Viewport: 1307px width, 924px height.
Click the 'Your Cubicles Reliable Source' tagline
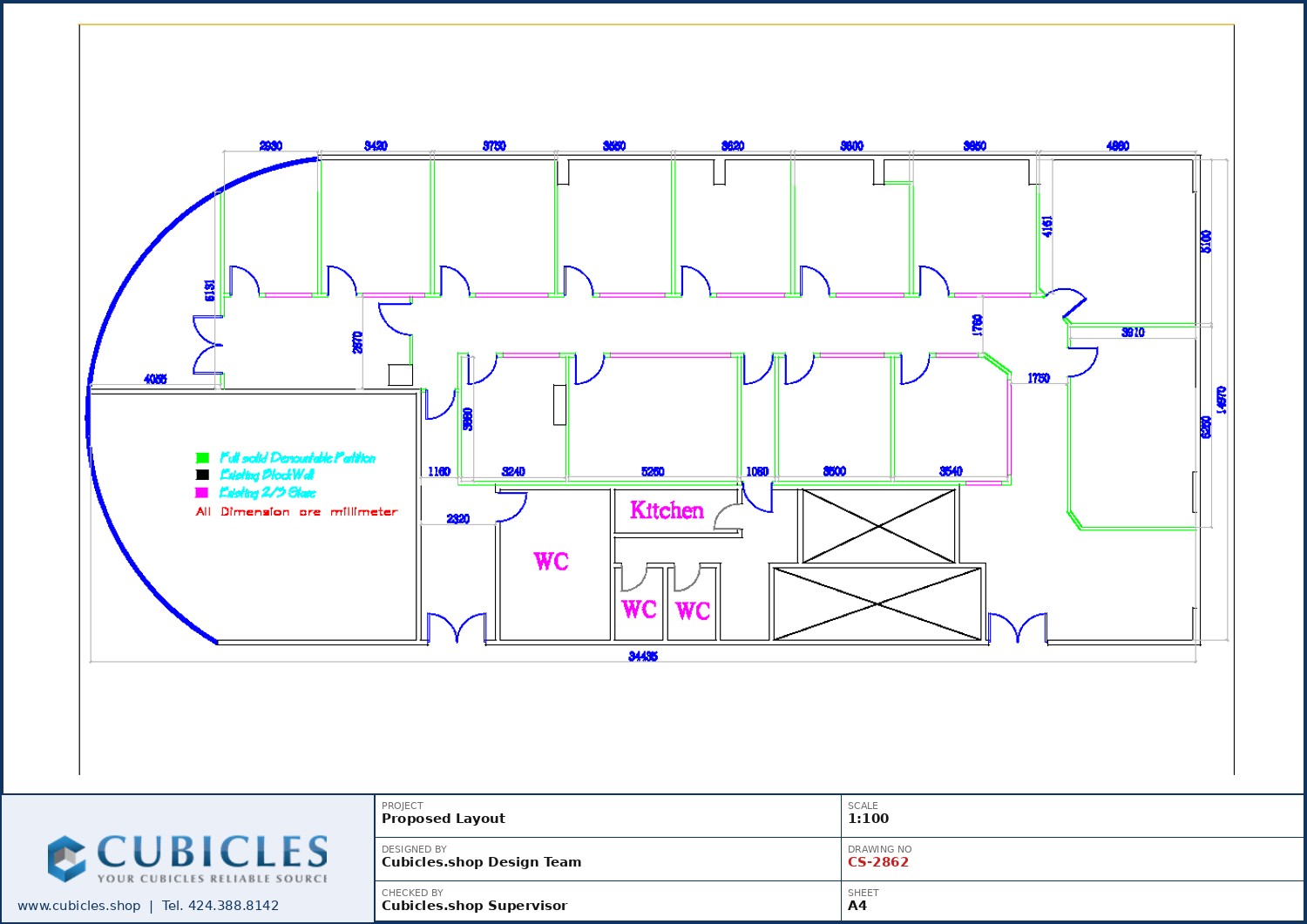[x=213, y=879]
